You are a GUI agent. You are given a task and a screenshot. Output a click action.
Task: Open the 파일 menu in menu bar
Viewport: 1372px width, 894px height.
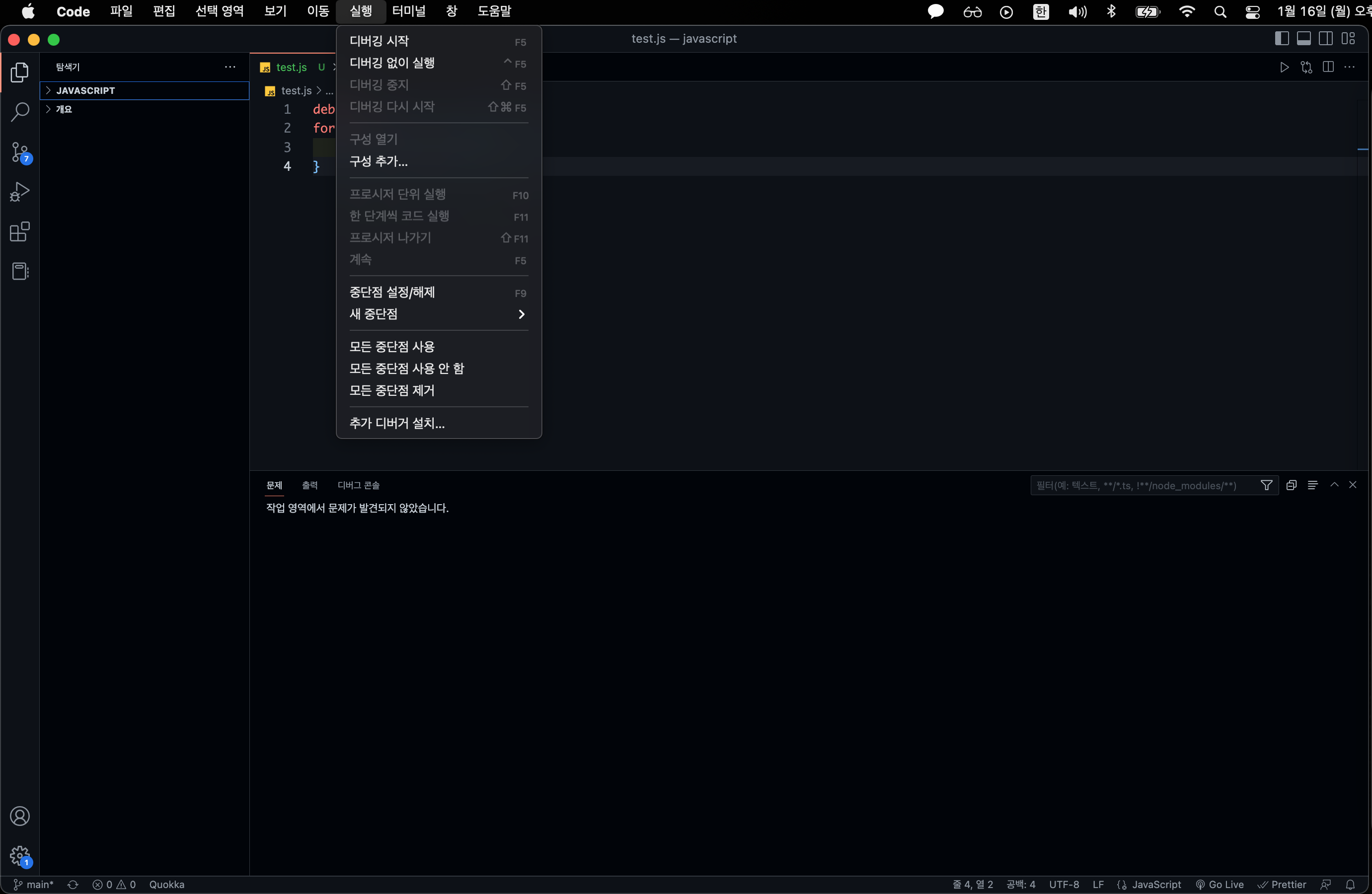(x=121, y=11)
